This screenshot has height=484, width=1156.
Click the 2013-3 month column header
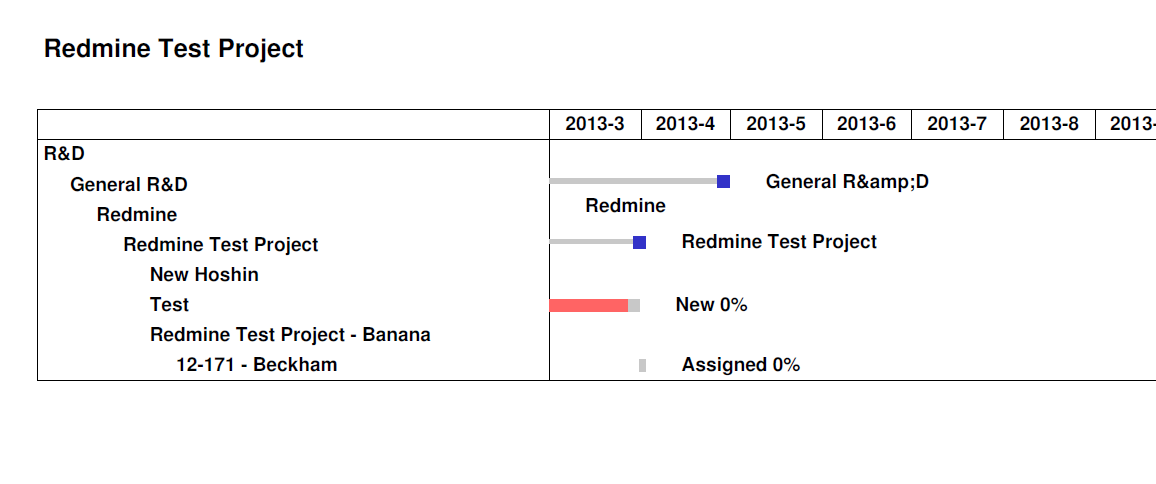pyautogui.click(x=595, y=124)
